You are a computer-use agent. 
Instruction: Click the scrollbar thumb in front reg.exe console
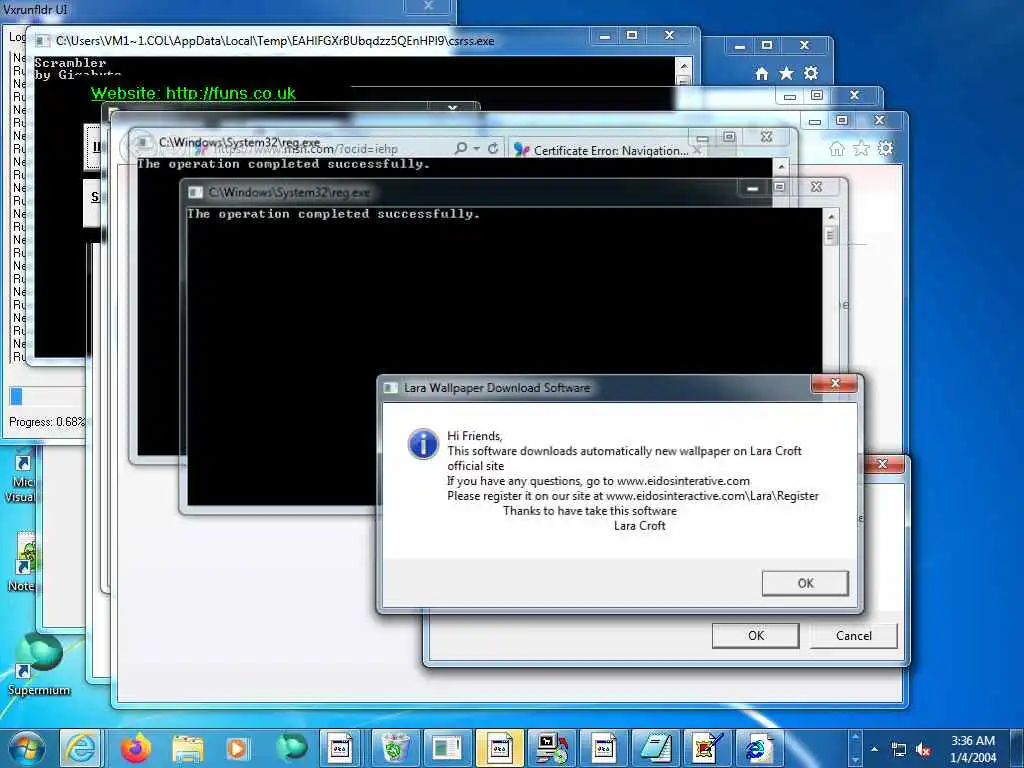point(831,236)
